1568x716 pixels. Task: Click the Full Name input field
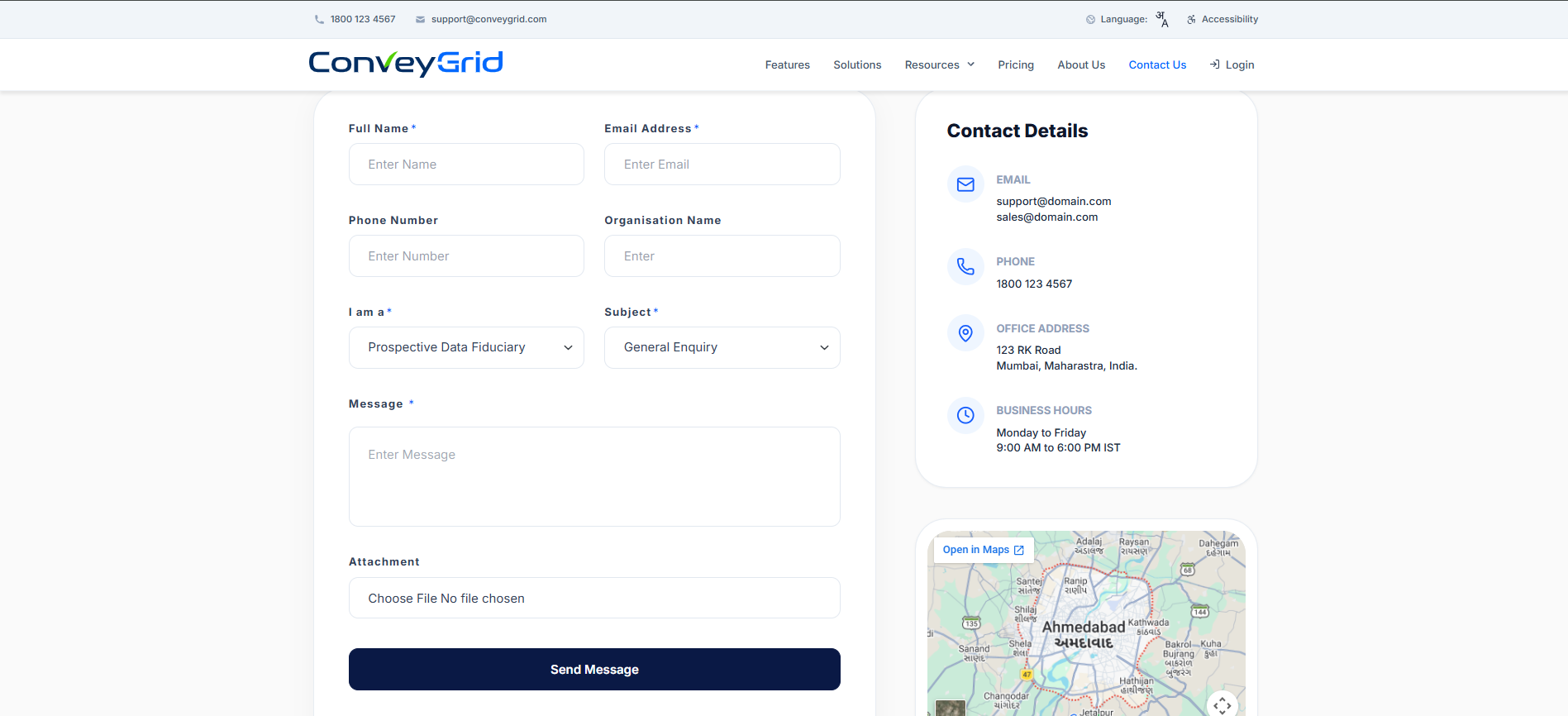point(466,165)
